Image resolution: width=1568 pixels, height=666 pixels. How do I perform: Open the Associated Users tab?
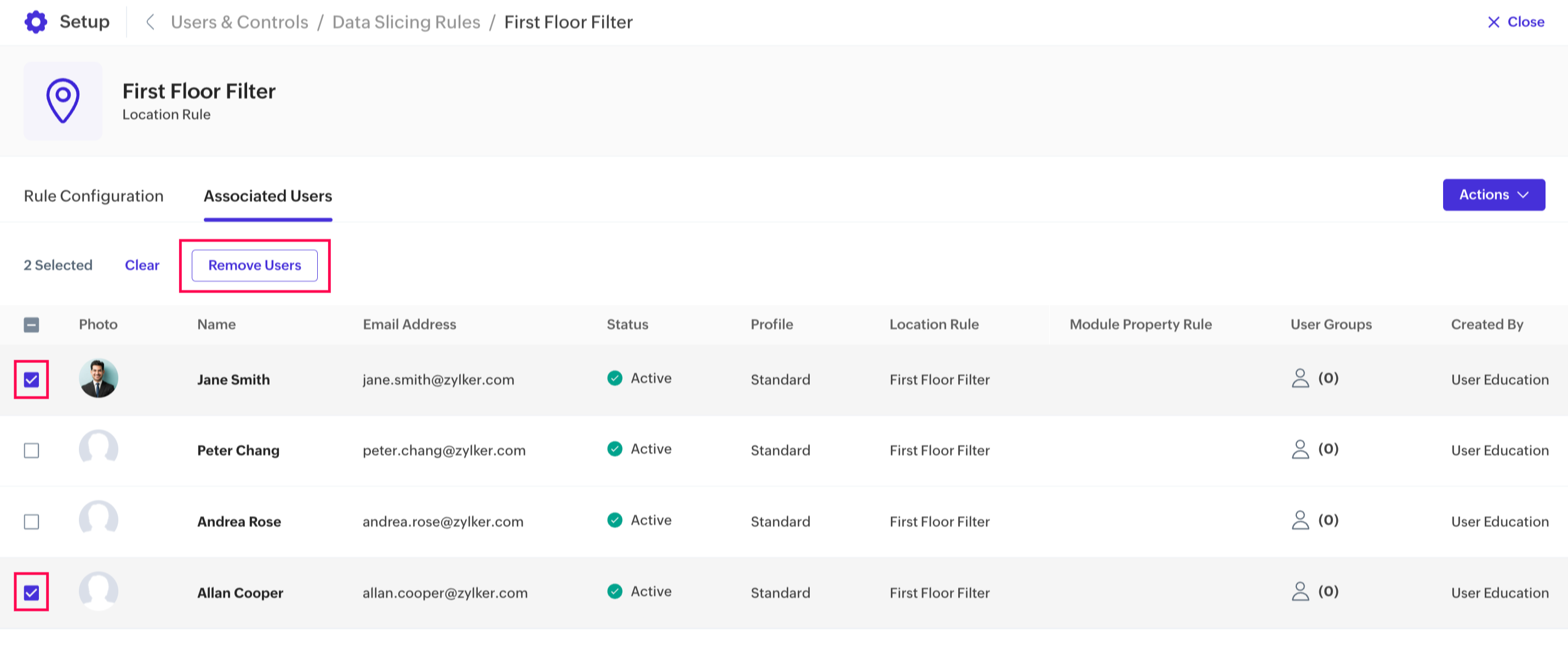coord(268,196)
